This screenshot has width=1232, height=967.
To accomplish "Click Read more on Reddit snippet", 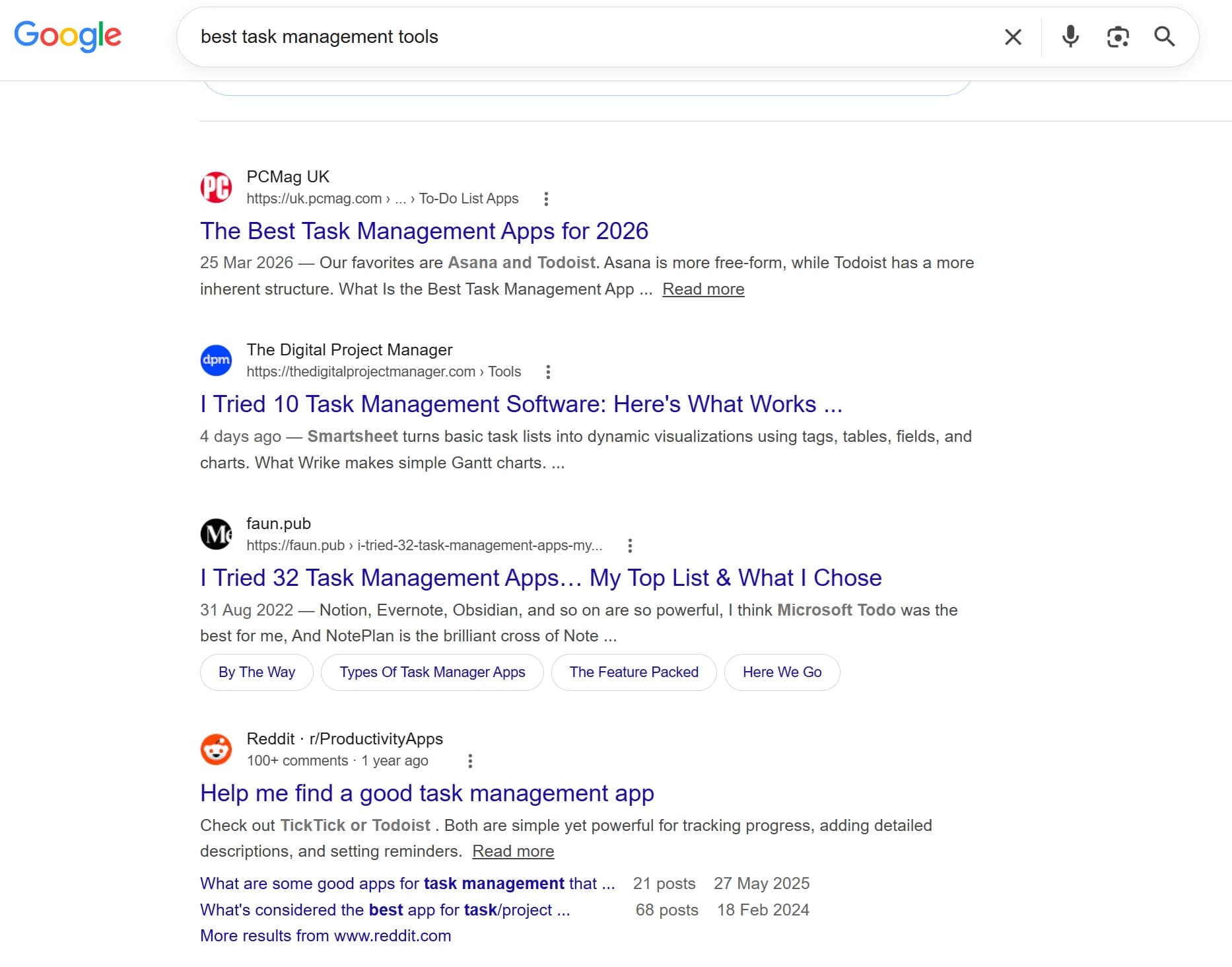I will (x=513, y=851).
